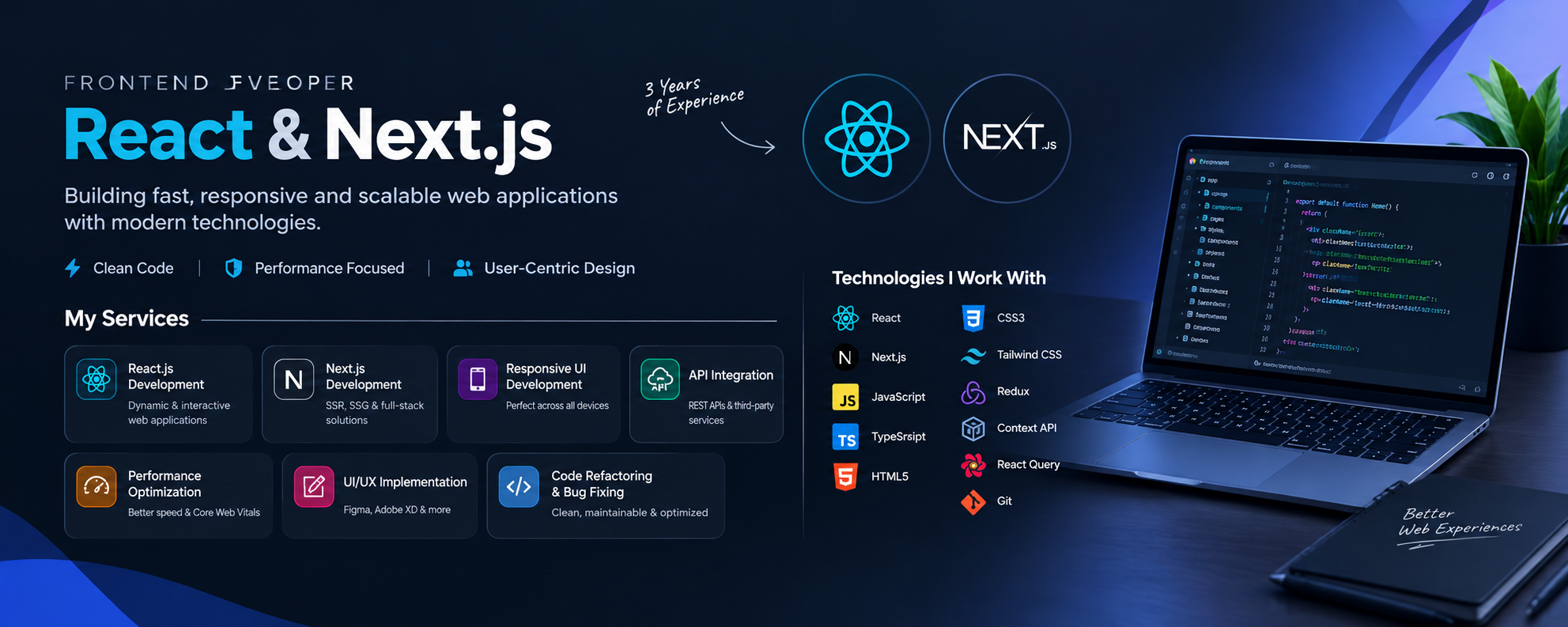The image size is (1568, 627).
Task: Click the "Responsive UI Development" card title
Action: tap(546, 376)
